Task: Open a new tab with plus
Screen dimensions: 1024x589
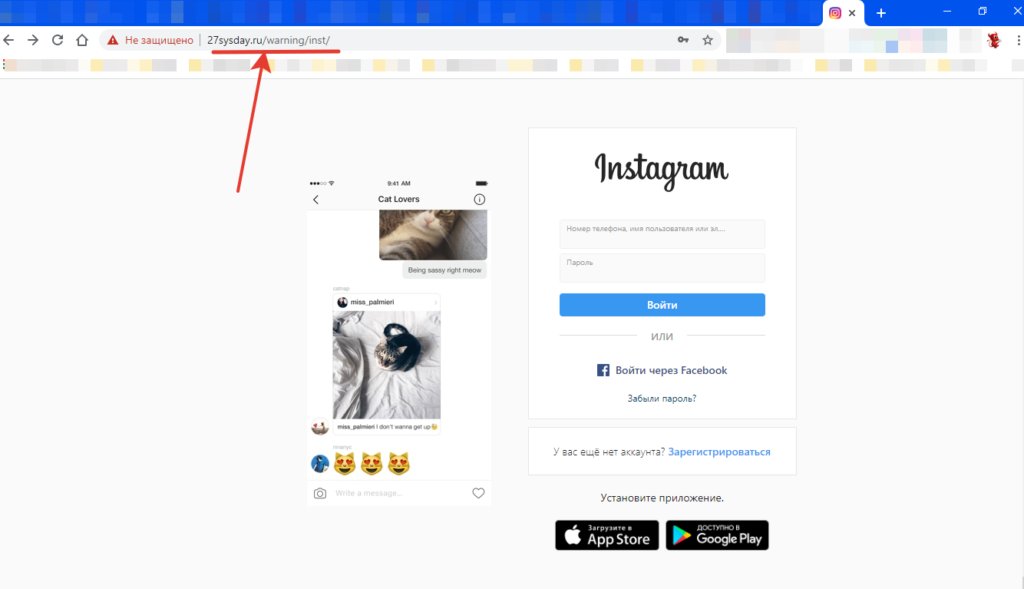Action: tap(881, 13)
